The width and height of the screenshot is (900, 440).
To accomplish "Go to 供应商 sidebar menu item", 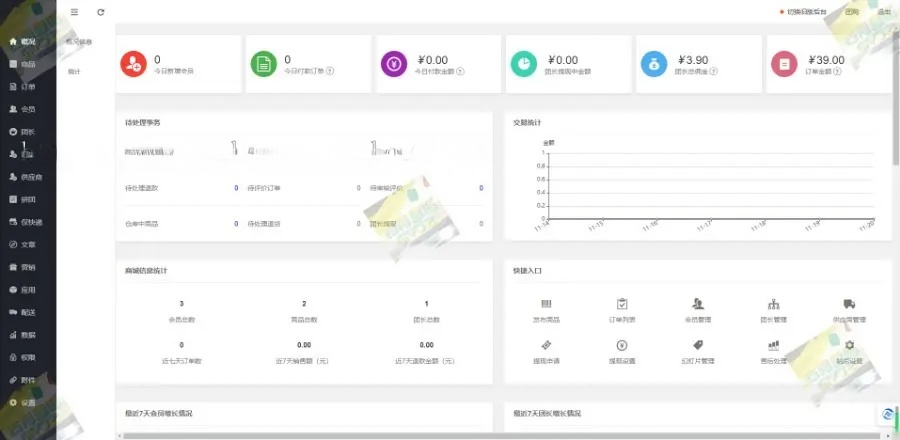I will [30, 177].
